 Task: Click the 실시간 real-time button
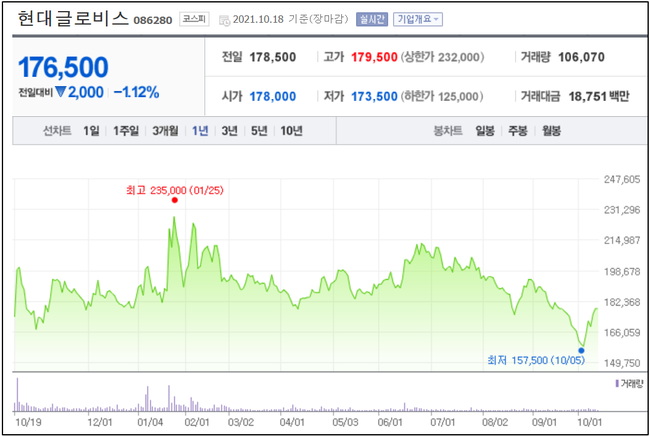tap(372, 19)
